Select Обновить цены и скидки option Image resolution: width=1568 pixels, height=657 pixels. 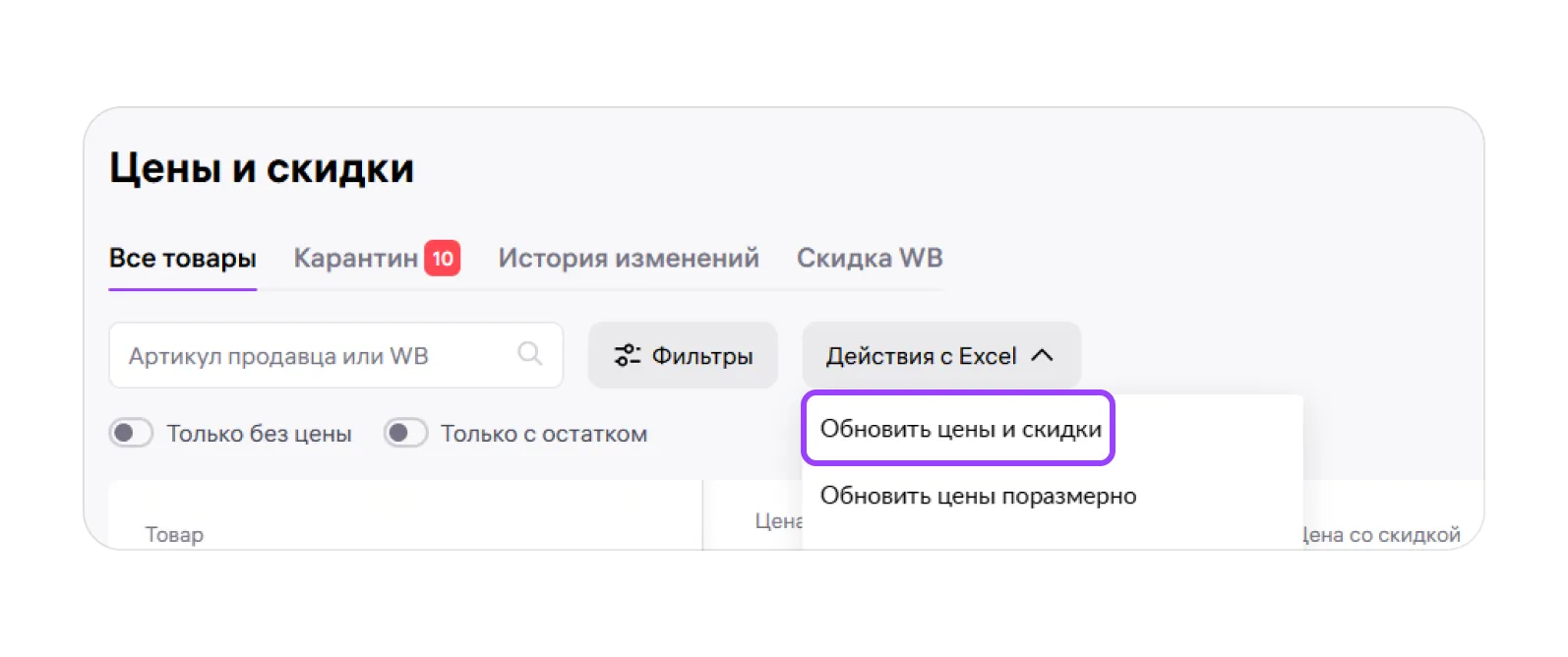(959, 429)
